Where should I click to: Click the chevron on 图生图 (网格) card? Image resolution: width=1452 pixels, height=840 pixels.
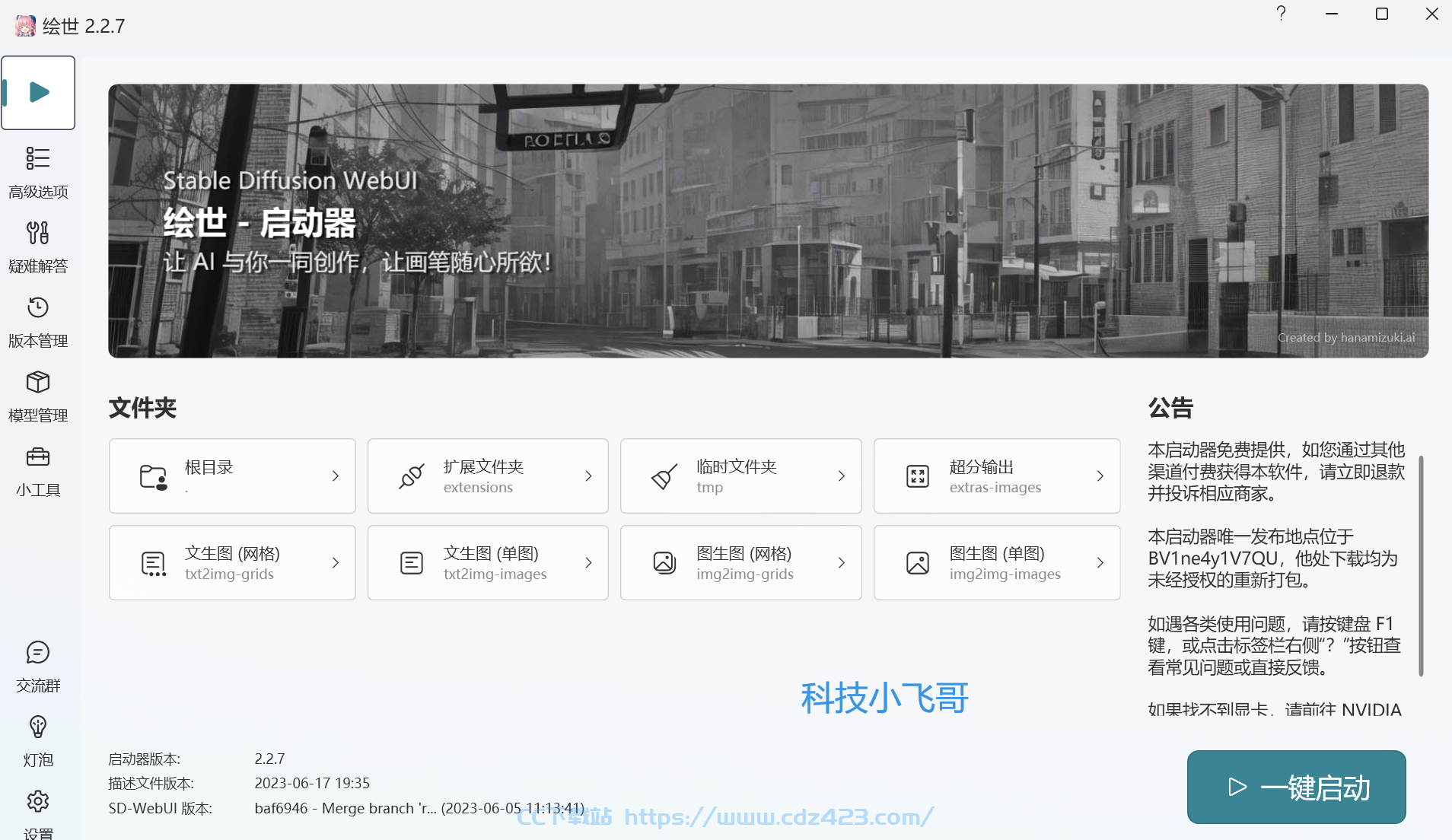click(x=842, y=562)
